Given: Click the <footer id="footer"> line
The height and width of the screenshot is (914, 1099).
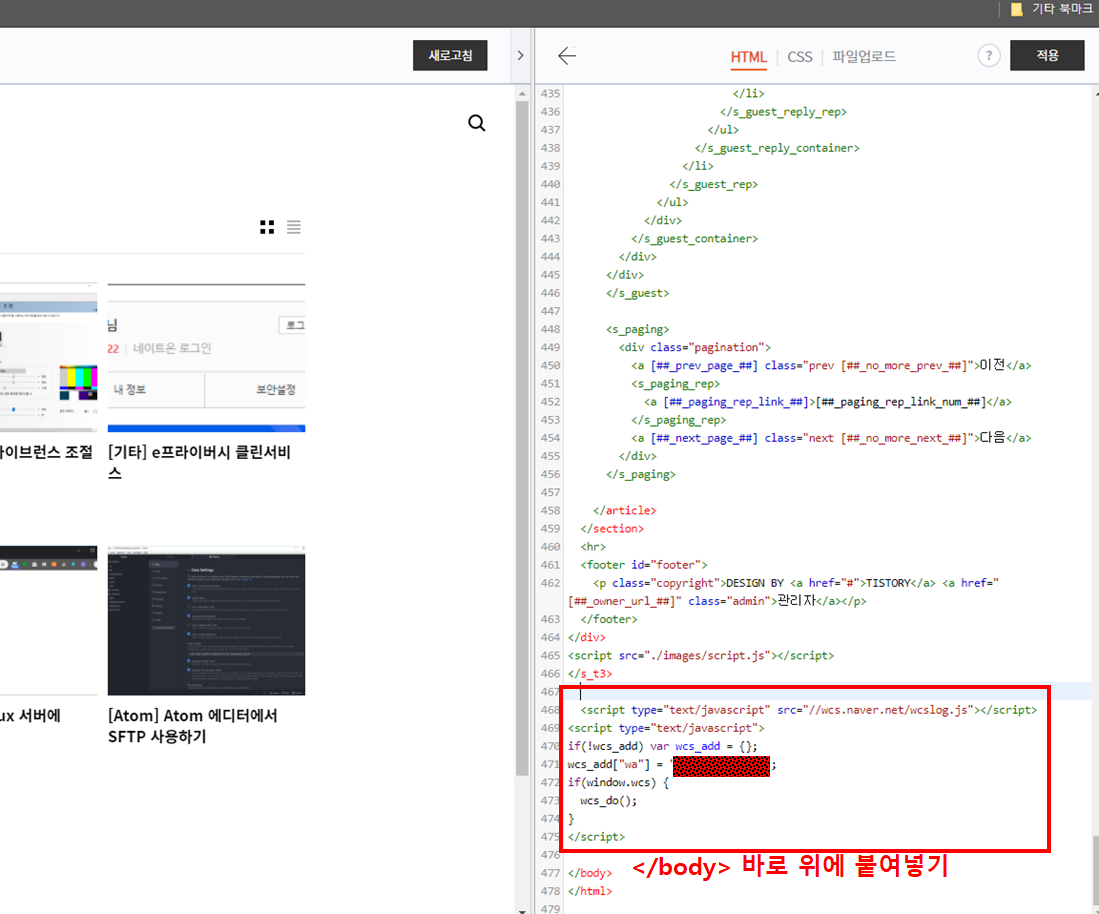Looking at the screenshot, I should tap(643, 565).
